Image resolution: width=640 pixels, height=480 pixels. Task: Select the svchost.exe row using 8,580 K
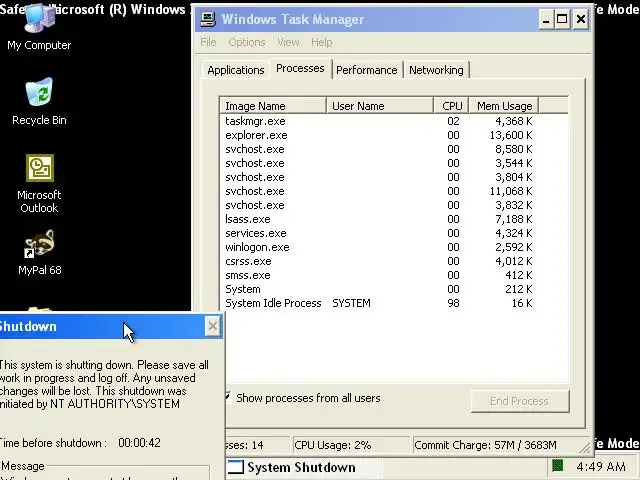pos(379,149)
